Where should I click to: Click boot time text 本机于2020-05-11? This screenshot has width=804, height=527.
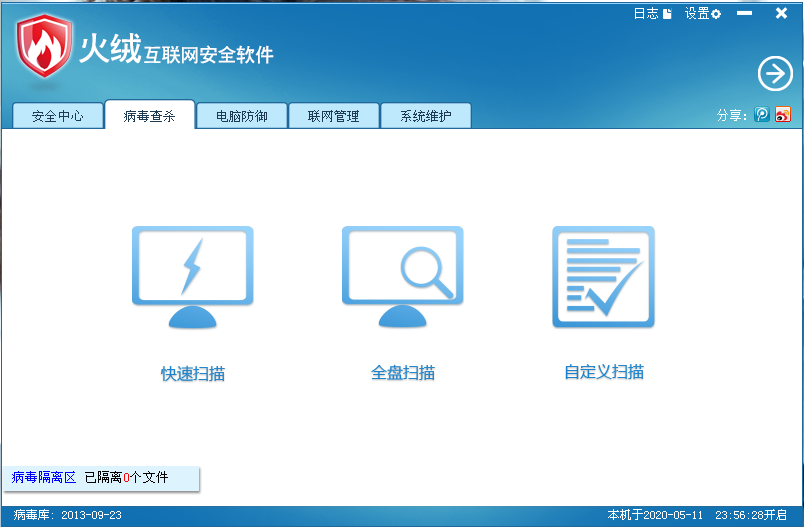[x=655, y=515]
